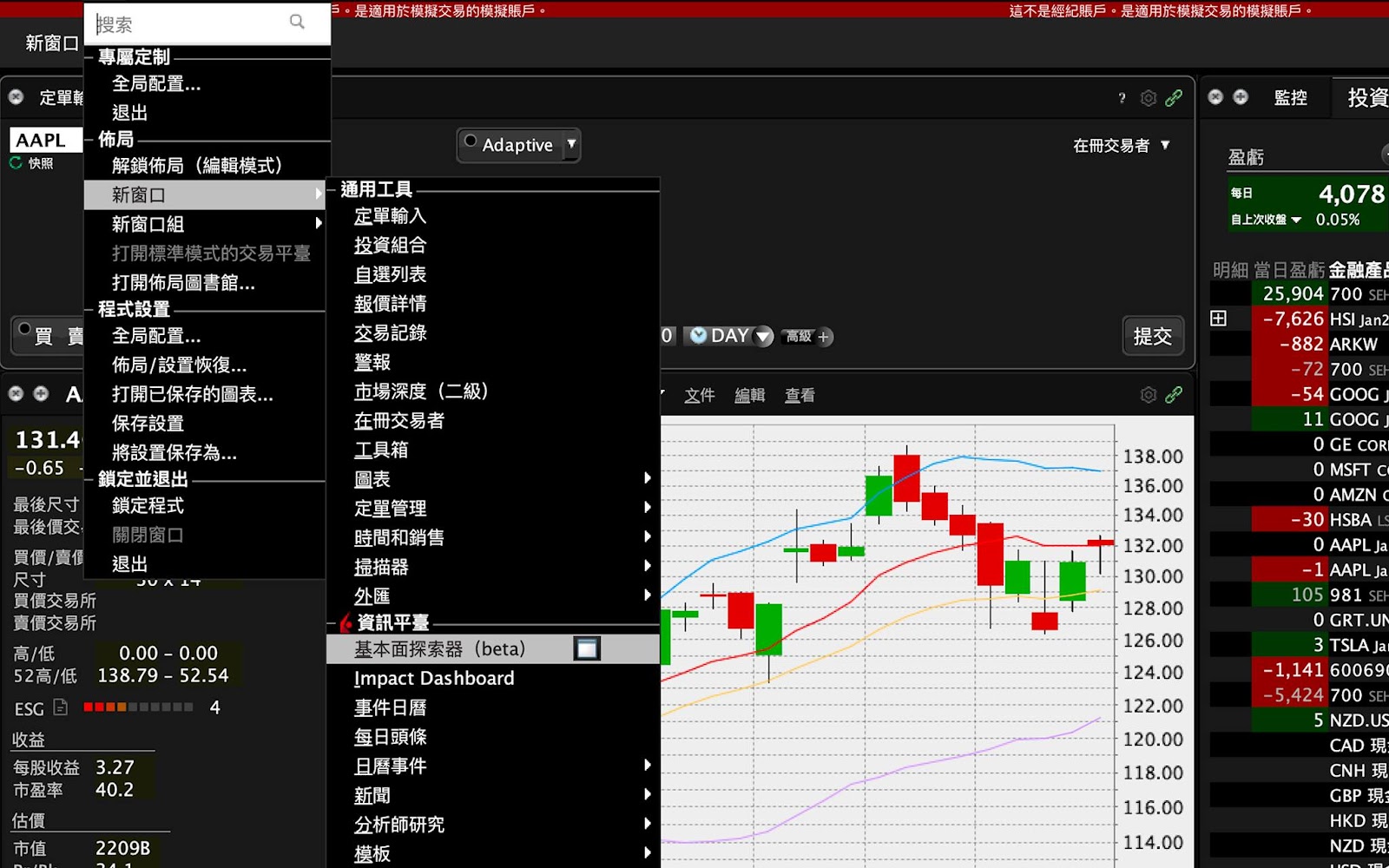The image size is (1389, 868).
Task: Open 市場深度（二級）from submenu
Action: [x=493, y=391]
